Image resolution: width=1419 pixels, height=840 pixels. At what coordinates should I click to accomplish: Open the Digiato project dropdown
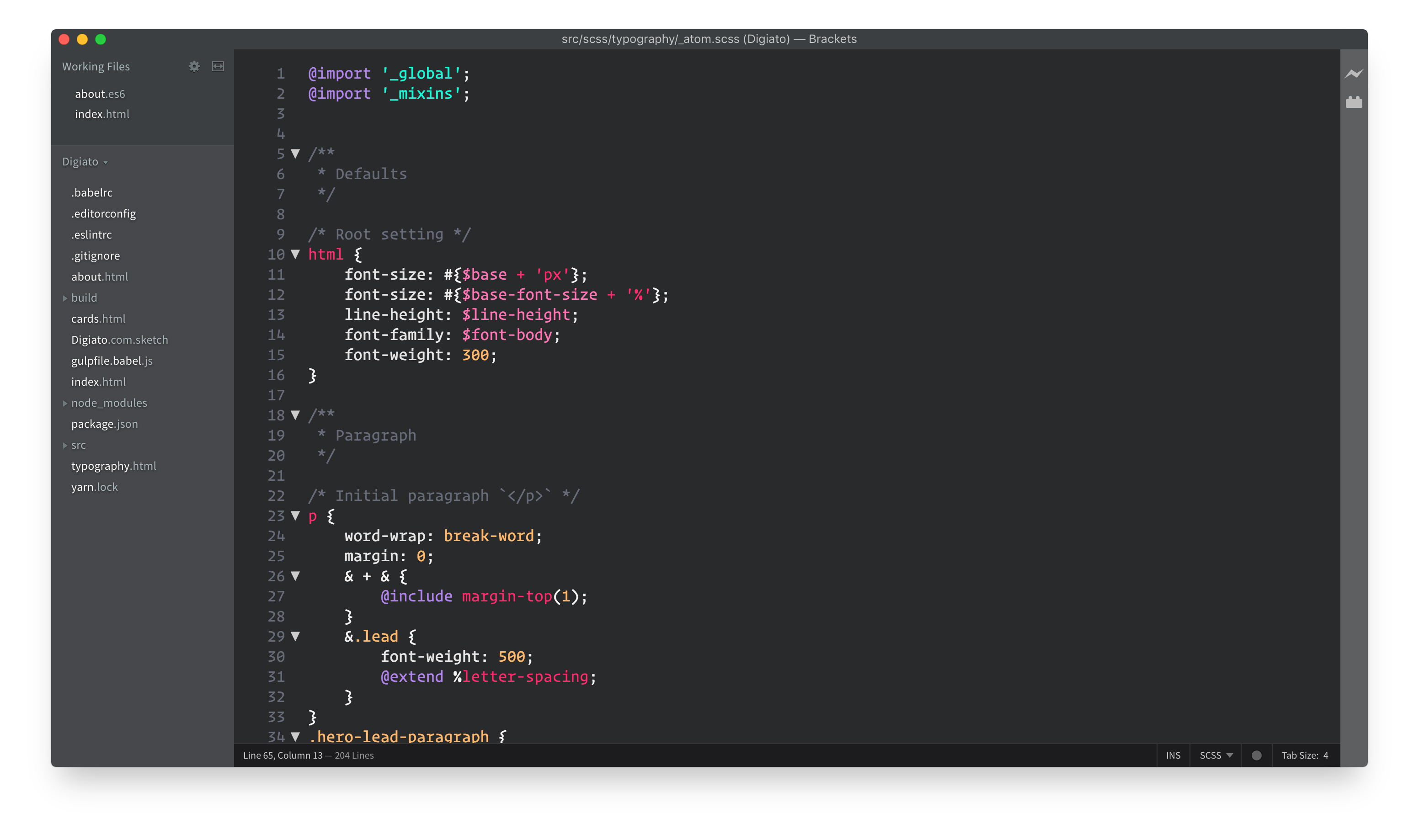[85, 162]
